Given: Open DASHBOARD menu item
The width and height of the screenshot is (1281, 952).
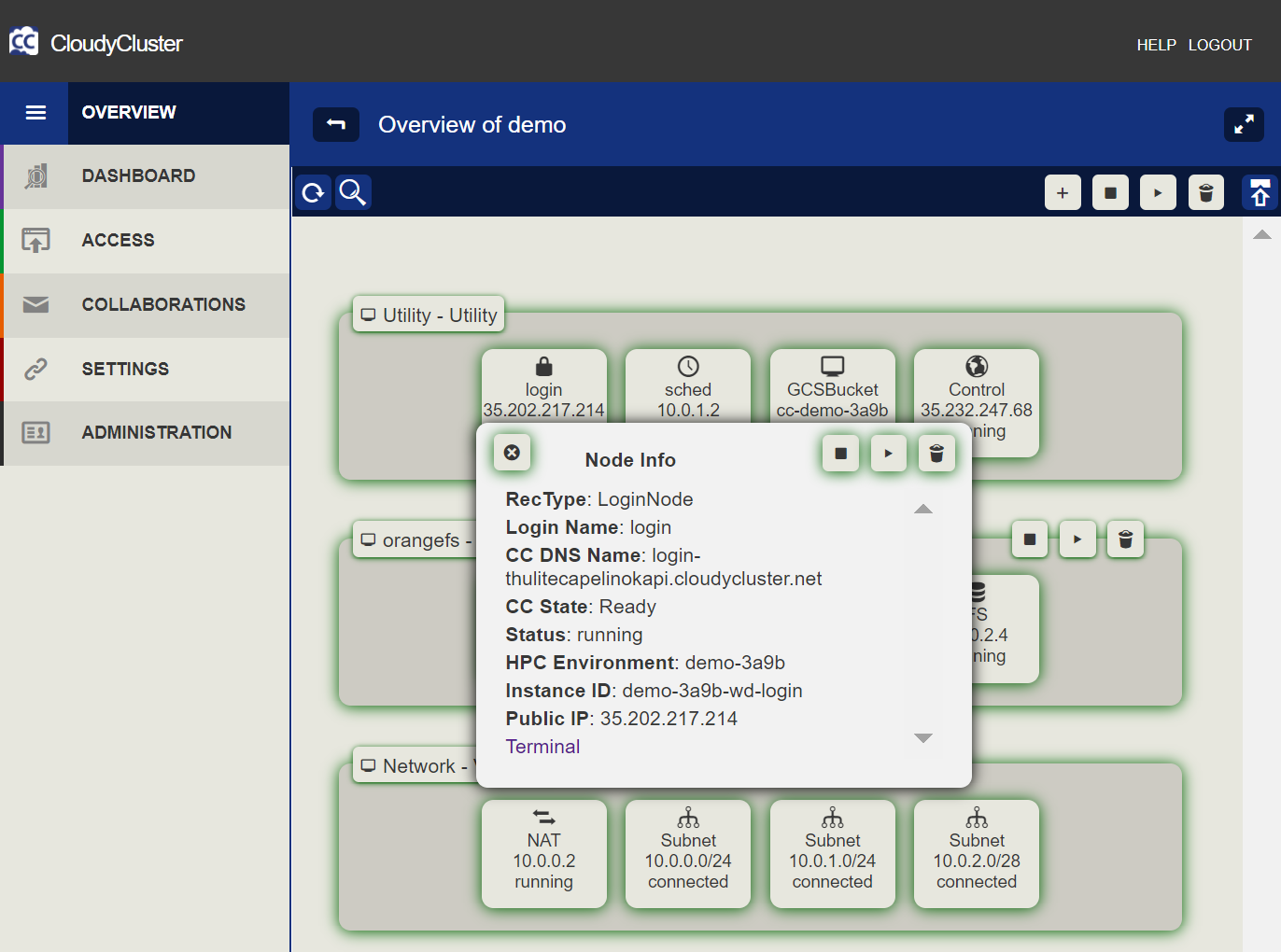Looking at the screenshot, I should (138, 176).
